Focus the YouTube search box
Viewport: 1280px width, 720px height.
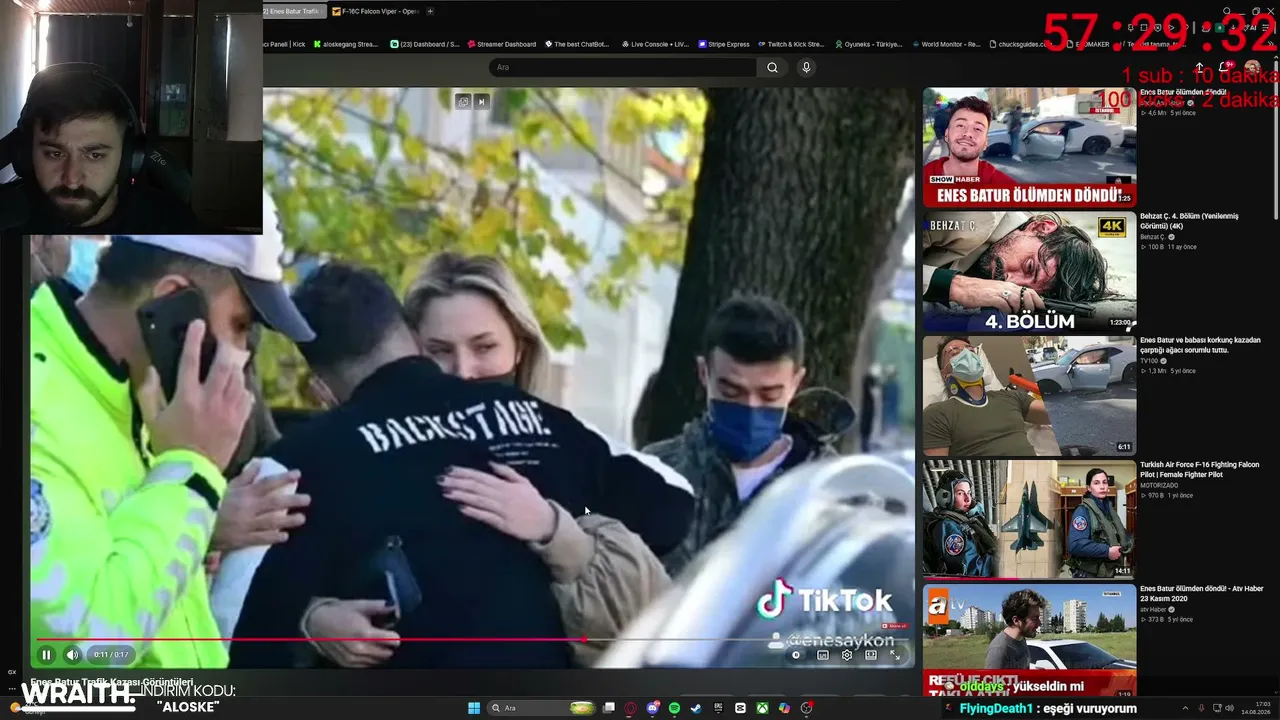[622, 67]
